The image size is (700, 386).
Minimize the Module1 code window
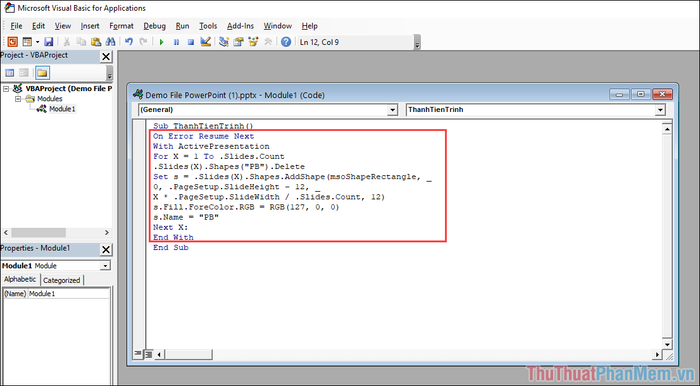point(620,94)
